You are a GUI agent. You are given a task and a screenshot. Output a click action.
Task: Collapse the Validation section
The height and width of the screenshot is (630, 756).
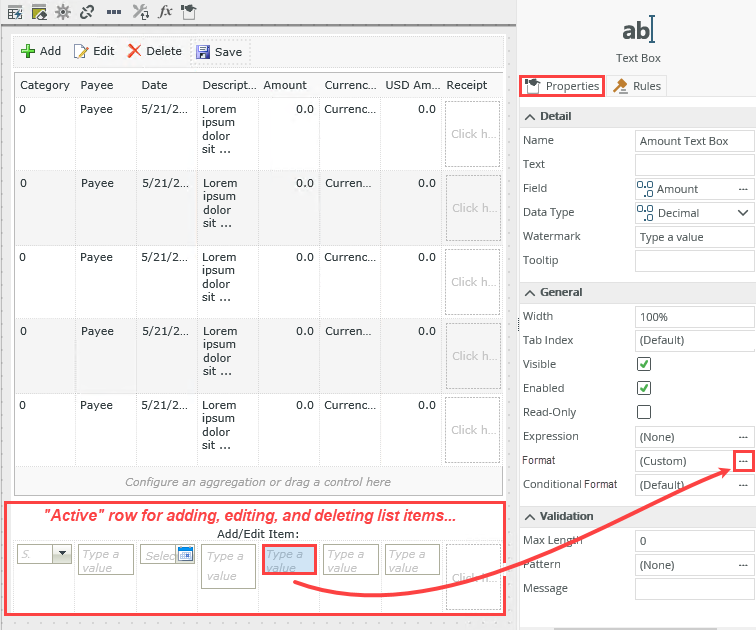pos(530,517)
